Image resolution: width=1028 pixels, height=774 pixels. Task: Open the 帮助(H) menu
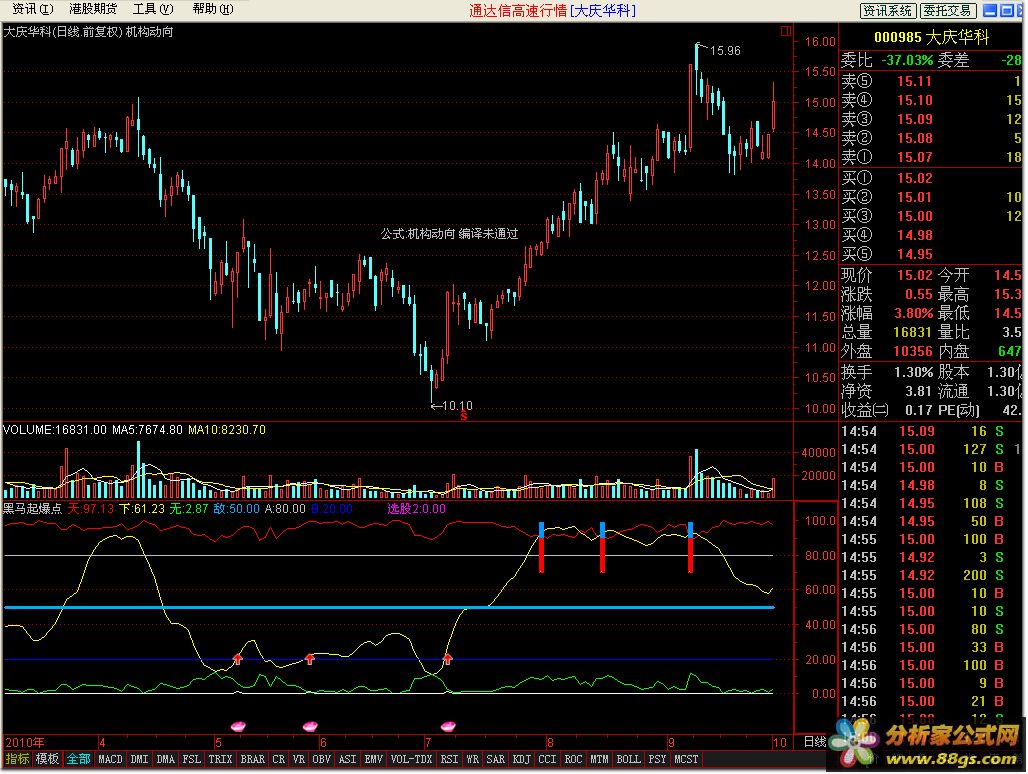click(212, 9)
